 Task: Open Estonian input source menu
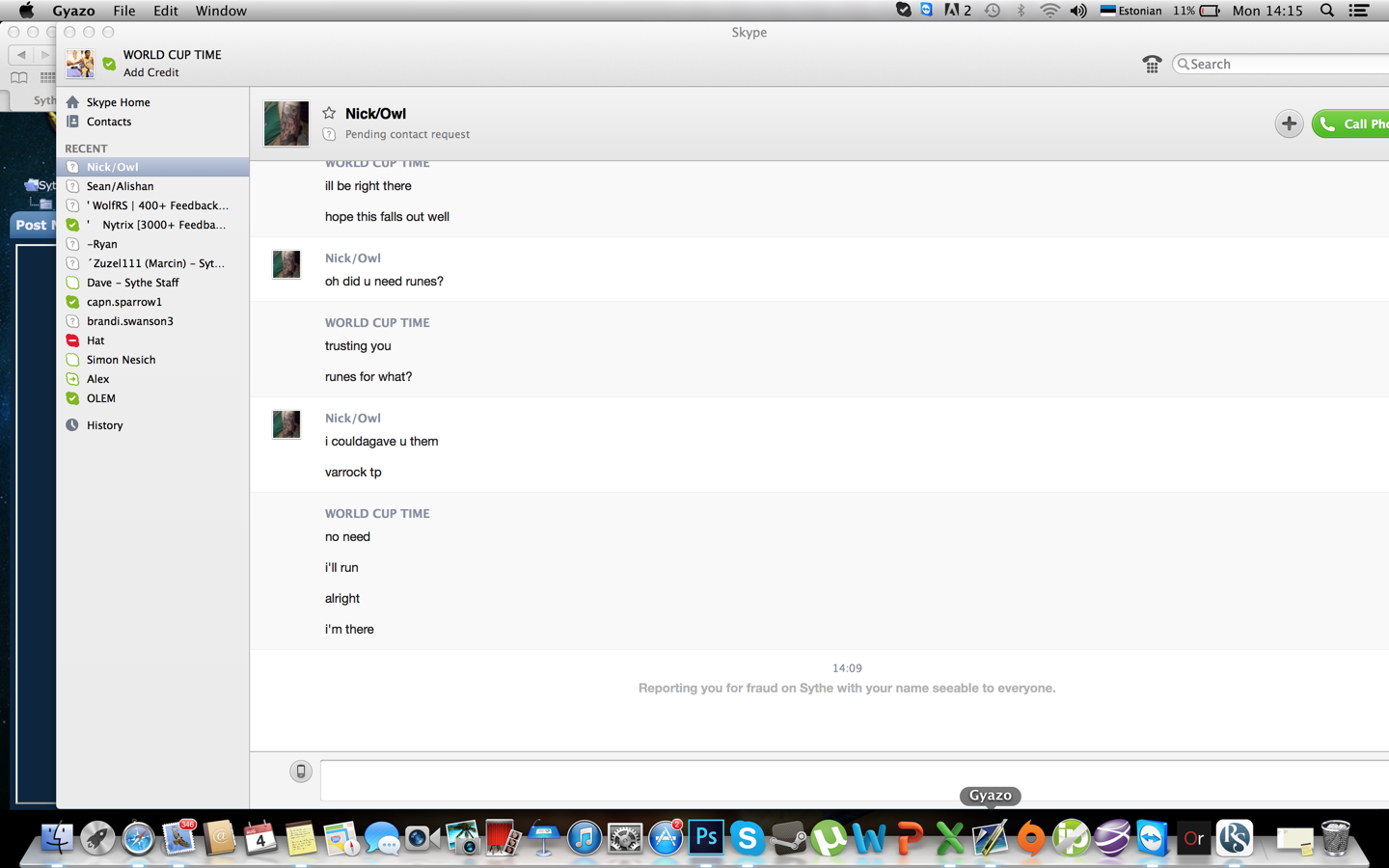click(x=1131, y=11)
